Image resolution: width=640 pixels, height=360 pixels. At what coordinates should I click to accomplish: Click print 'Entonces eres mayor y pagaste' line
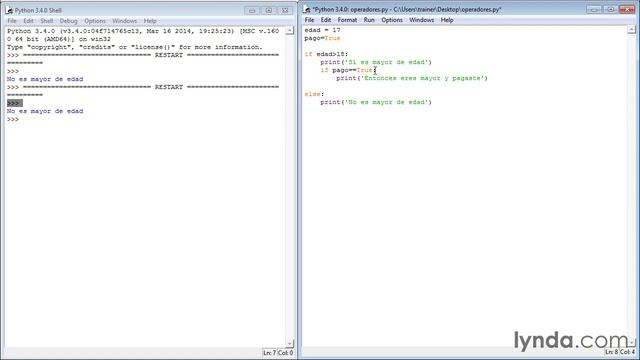pyautogui.click(x=412, y=78)
